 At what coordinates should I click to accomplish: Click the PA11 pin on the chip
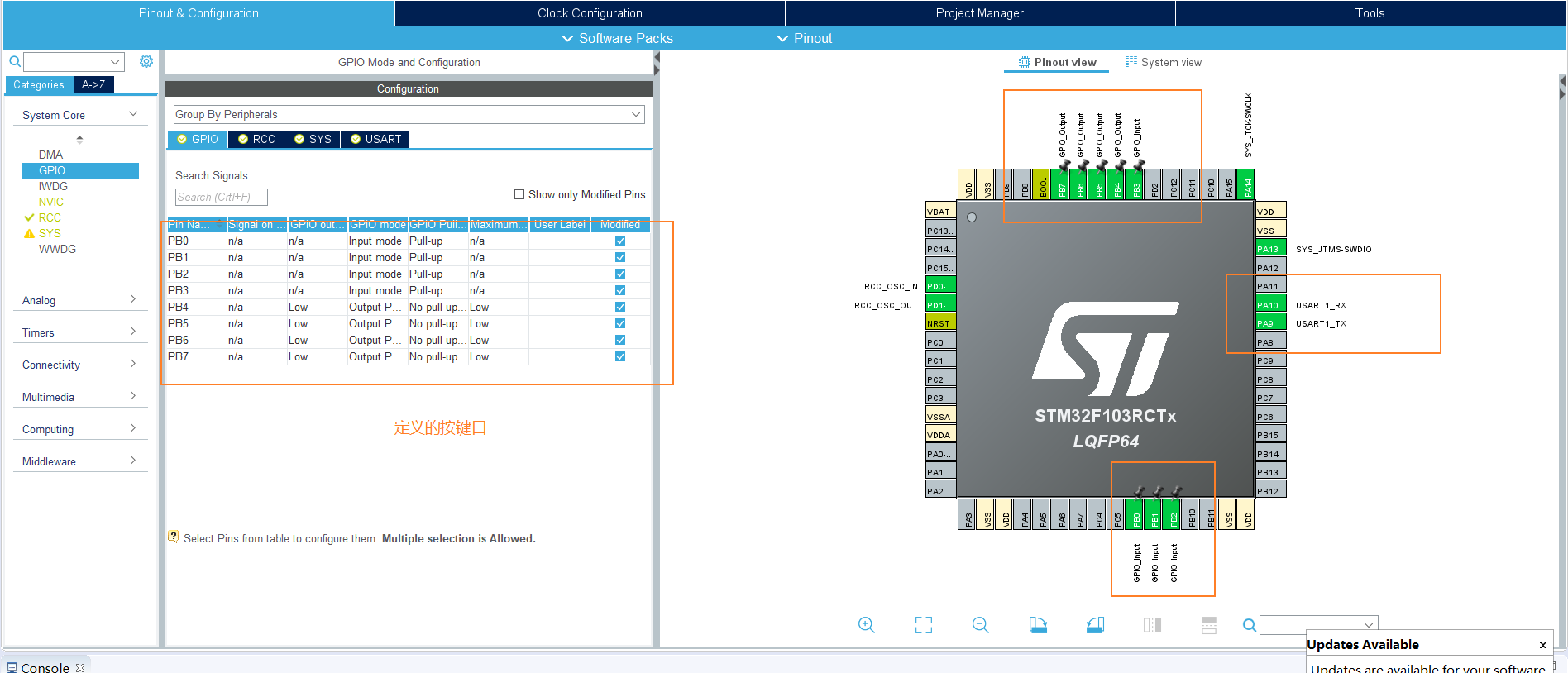point(1270,286)
